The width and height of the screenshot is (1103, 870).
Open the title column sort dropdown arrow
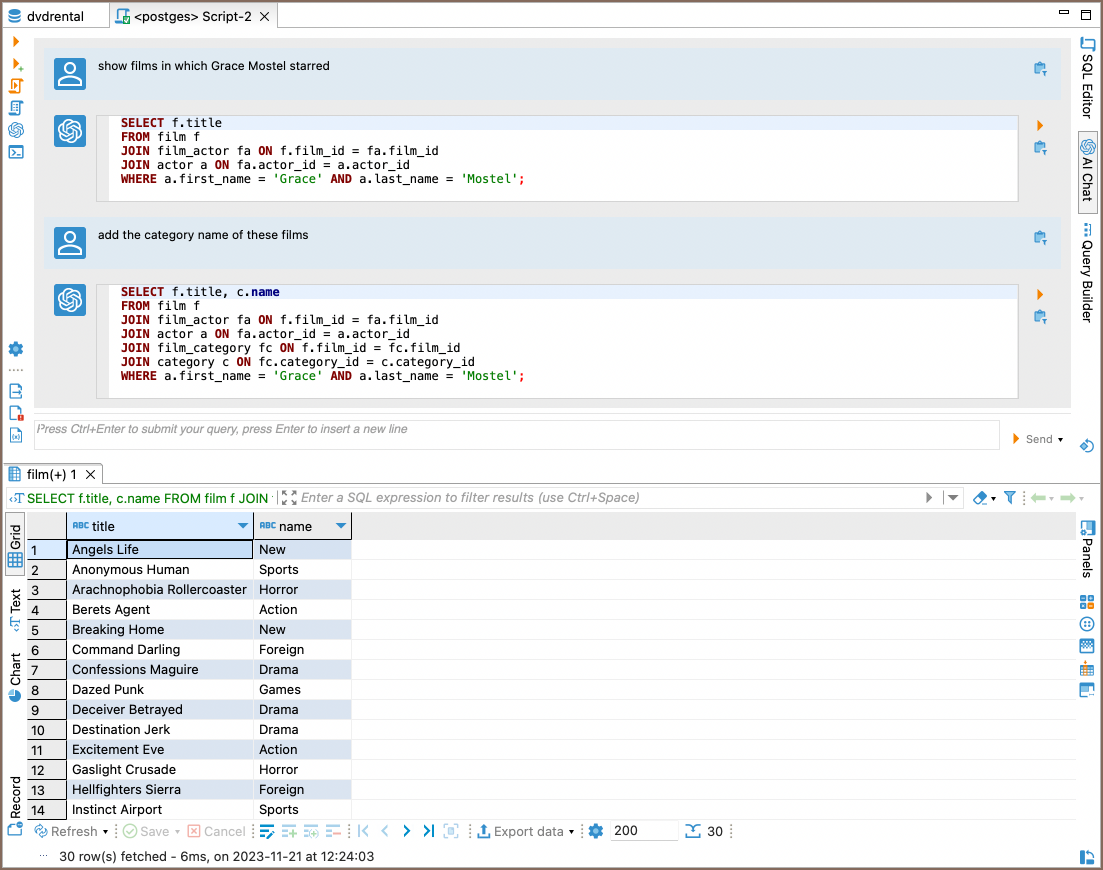(243, 526)
